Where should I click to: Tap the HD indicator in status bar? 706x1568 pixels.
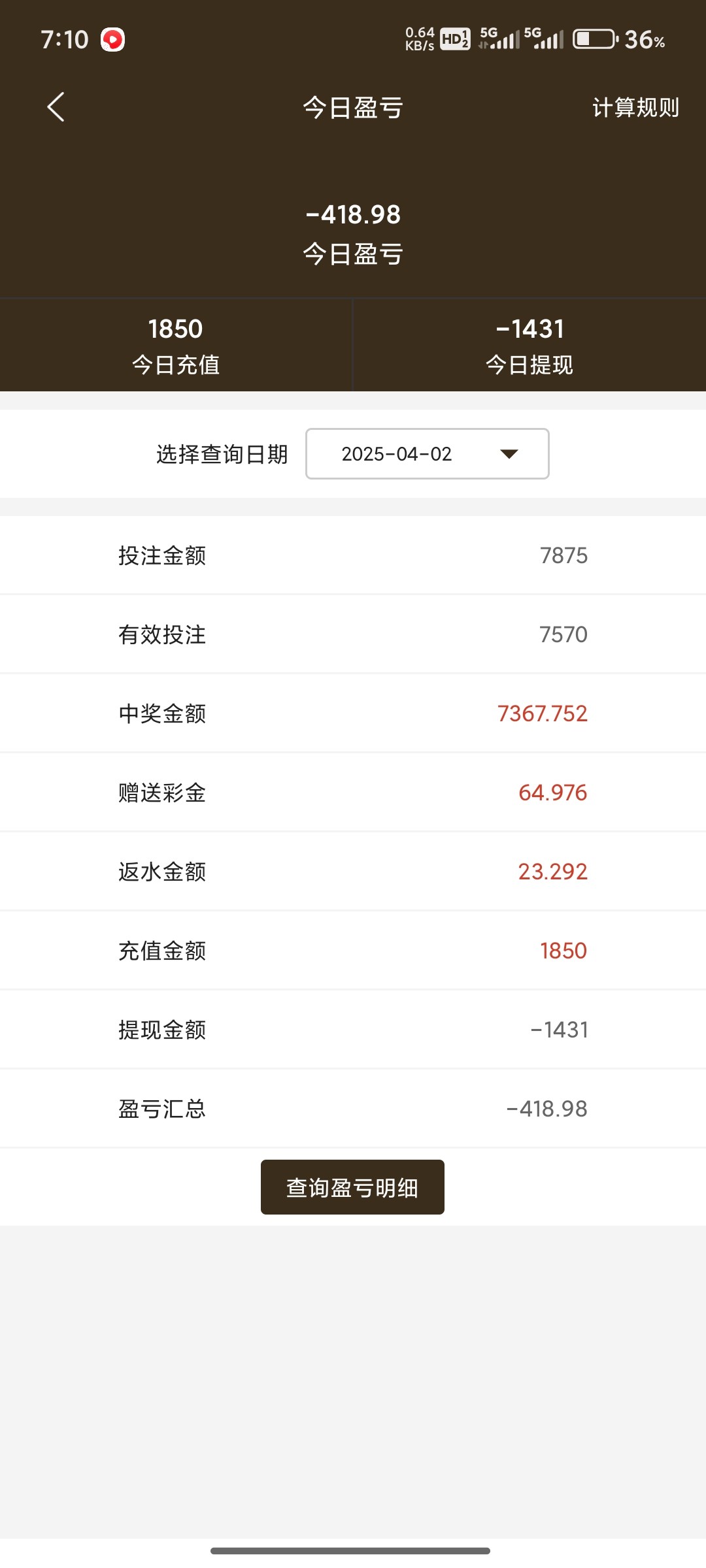tap(455, 40)
